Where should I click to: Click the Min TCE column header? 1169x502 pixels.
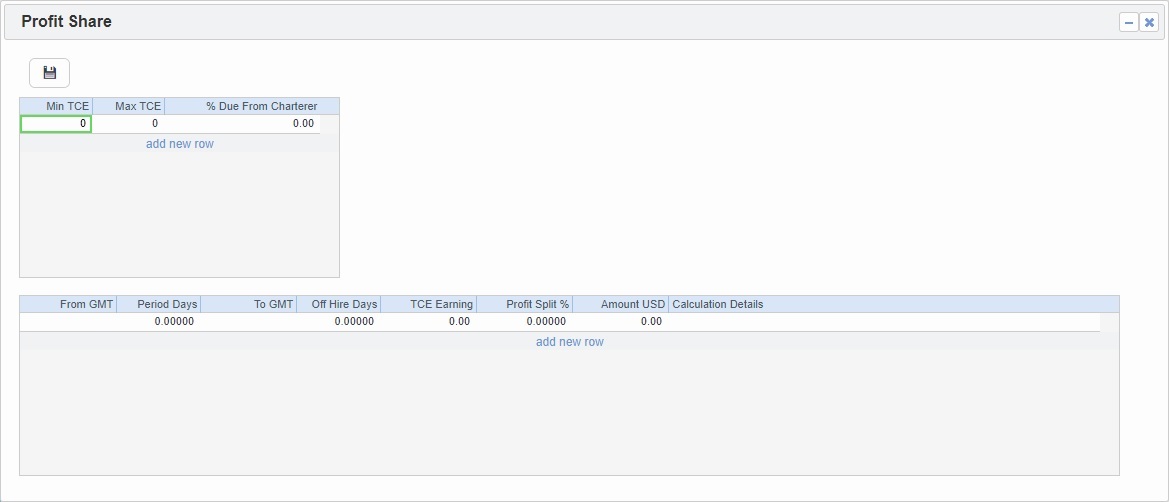click(56, 106)
